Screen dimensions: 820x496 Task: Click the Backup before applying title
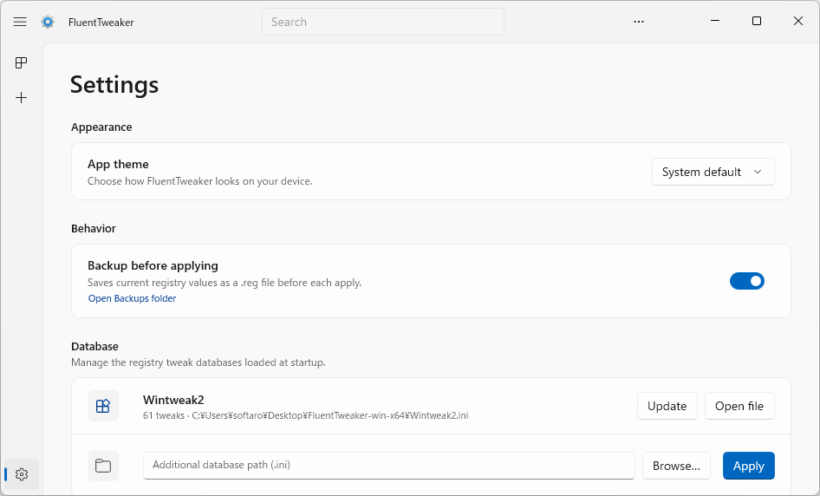(x=153, y=266)
